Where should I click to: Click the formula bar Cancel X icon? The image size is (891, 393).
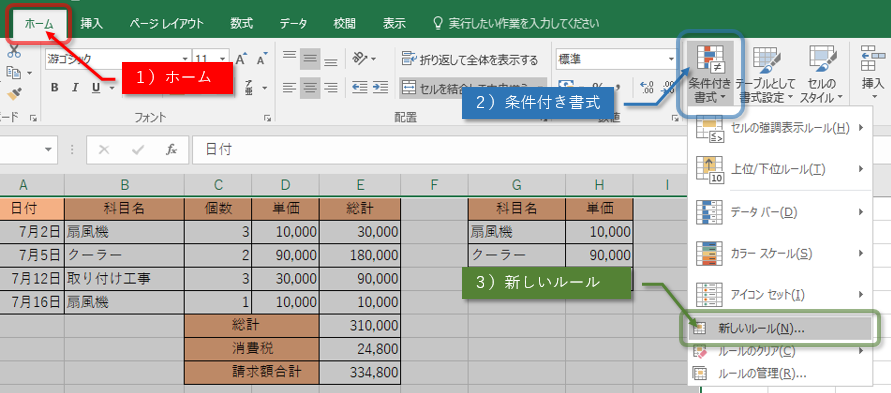[x=103, y=149]
